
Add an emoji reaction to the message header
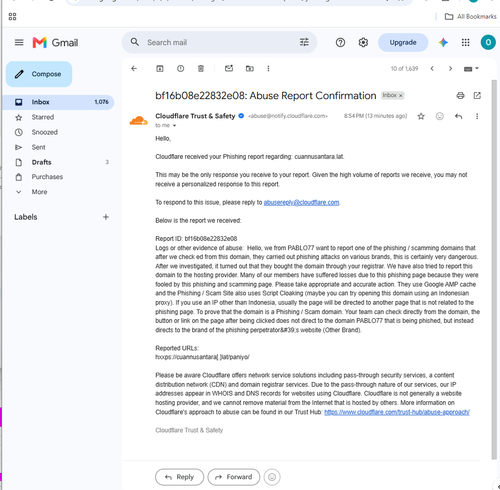point(440,116)
